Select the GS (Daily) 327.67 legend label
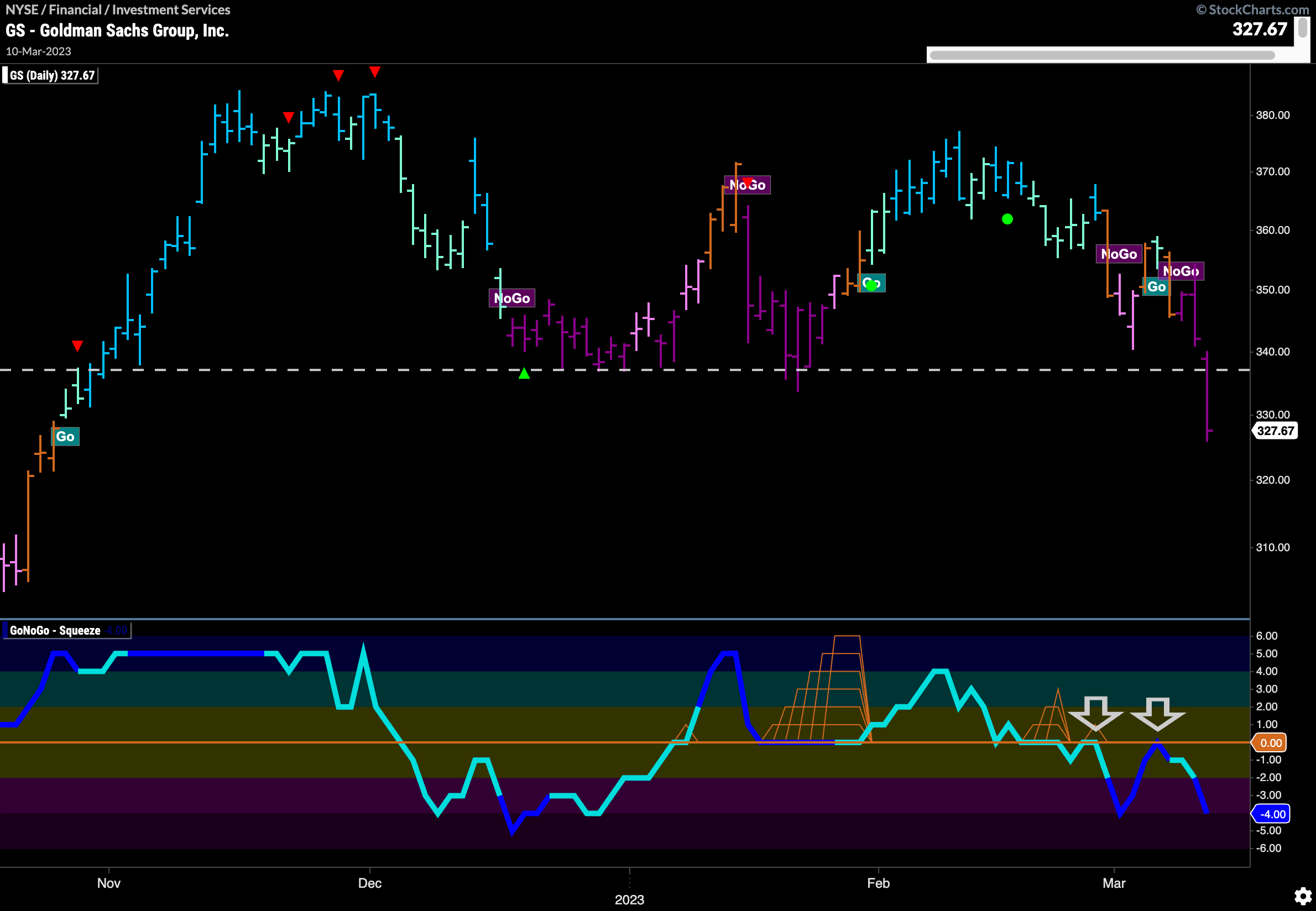Screen dimensions: 1316x911 pyautogui.click(x=51, y=75)
